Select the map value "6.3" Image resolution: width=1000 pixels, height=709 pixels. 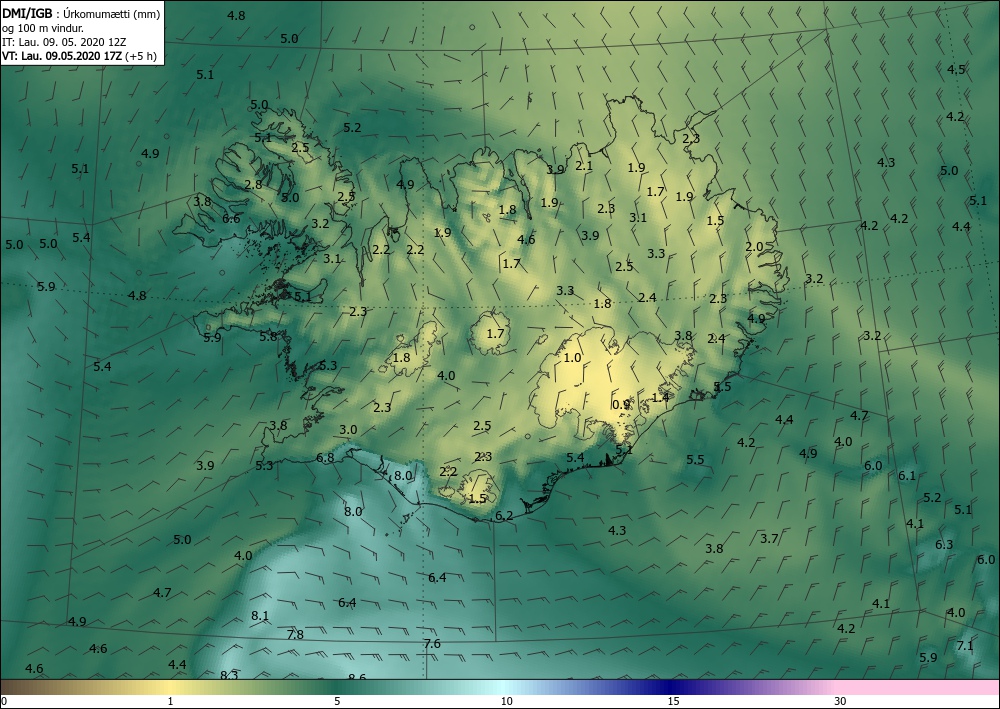click(944, 545)
